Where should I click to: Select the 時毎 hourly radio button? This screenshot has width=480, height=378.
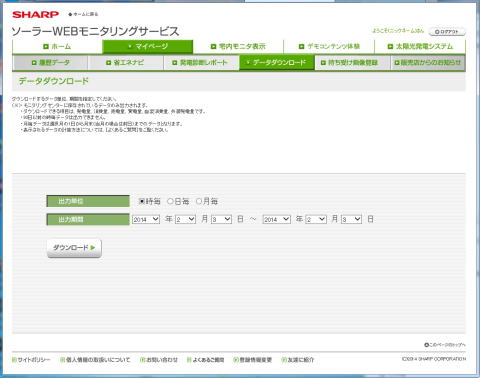142,201
